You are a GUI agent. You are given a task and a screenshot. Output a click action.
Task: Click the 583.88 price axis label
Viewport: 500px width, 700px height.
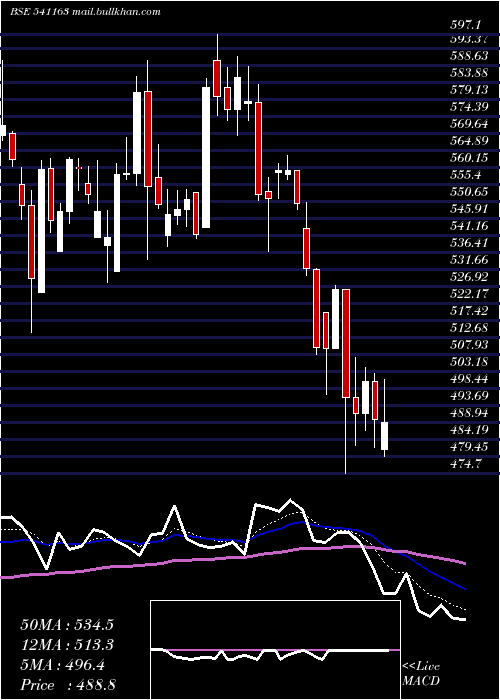(468, 72)
